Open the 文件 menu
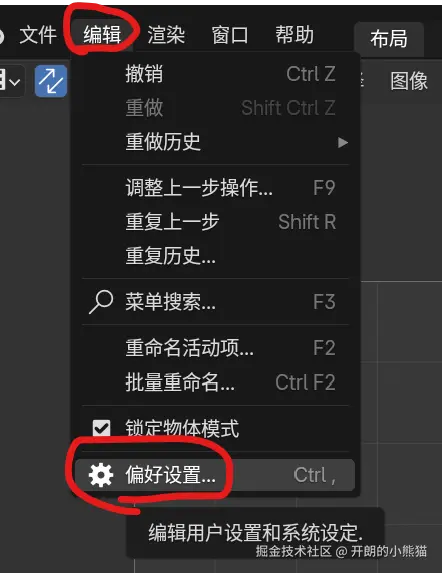The width and height of the screenshot is (442, 573). click(x=38, y=35)
